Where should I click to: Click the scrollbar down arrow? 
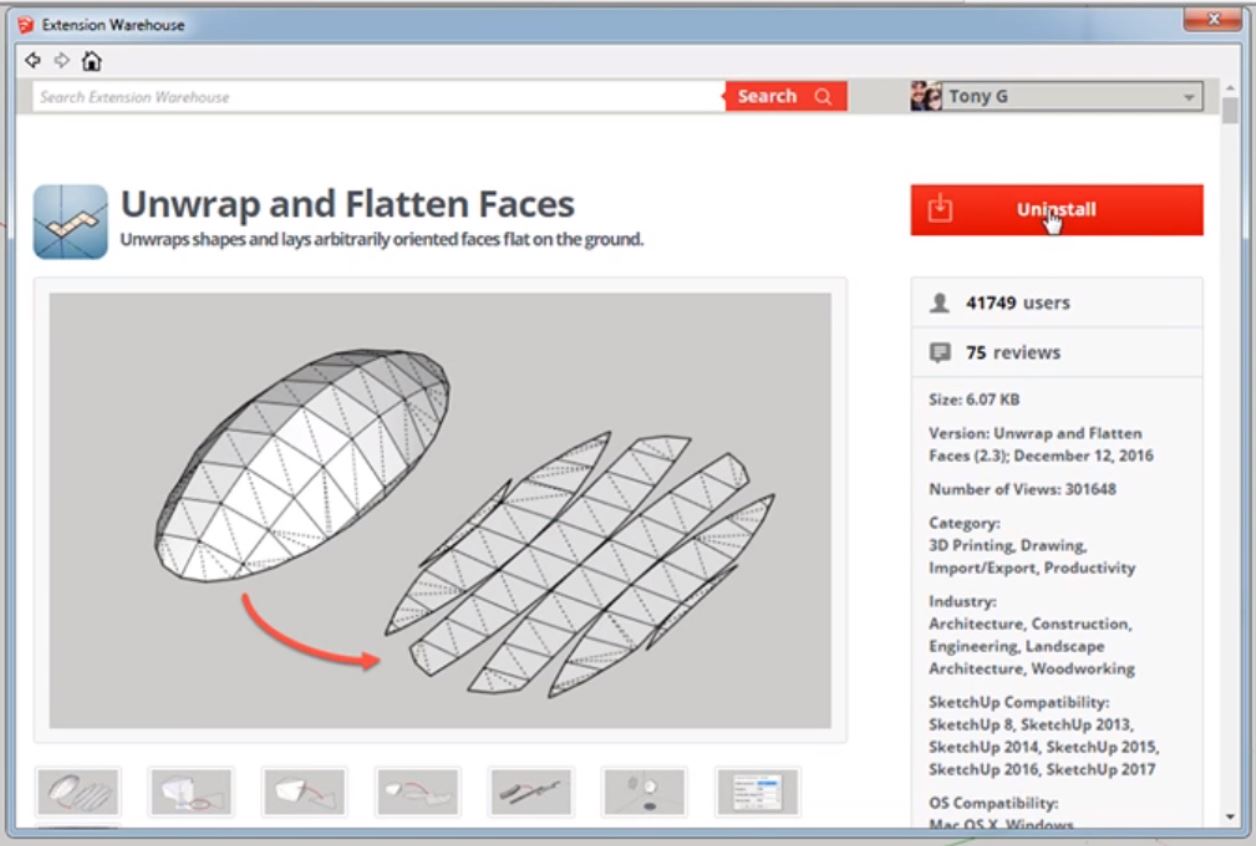coord(1231,817)
